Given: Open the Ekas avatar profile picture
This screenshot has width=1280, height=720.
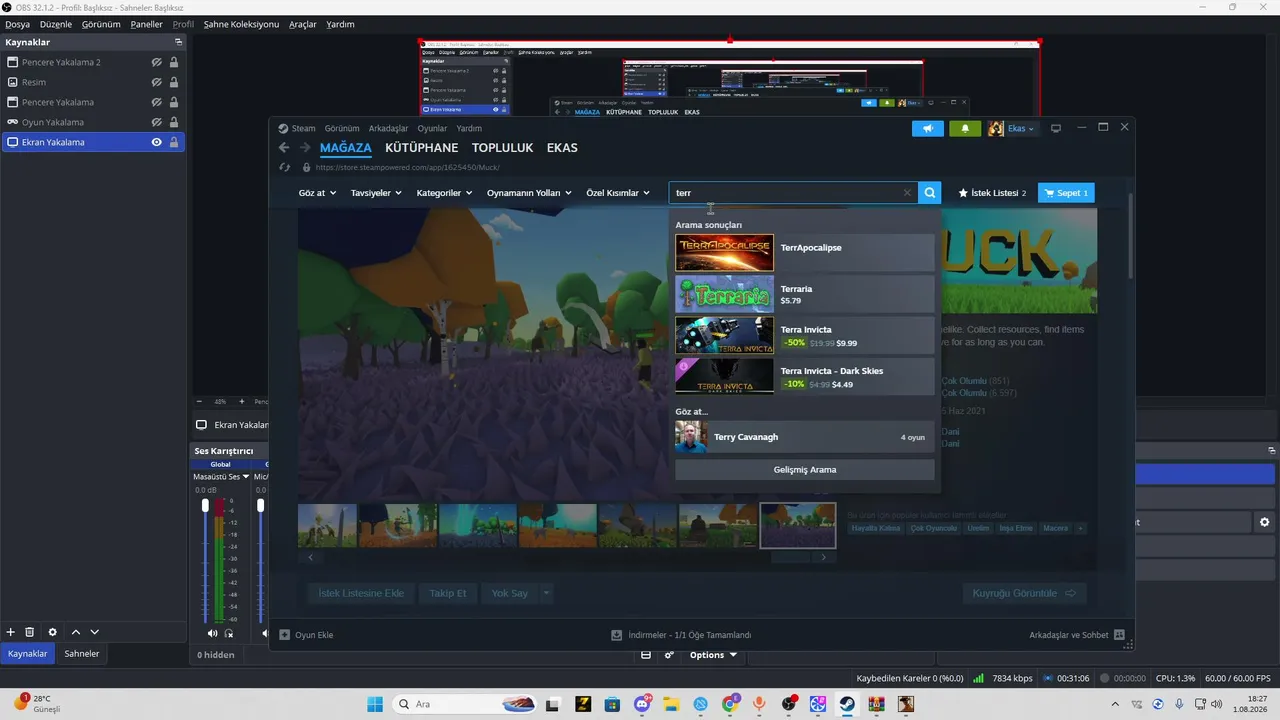Looking at the screenshot, I should click(x=996, y=128).
